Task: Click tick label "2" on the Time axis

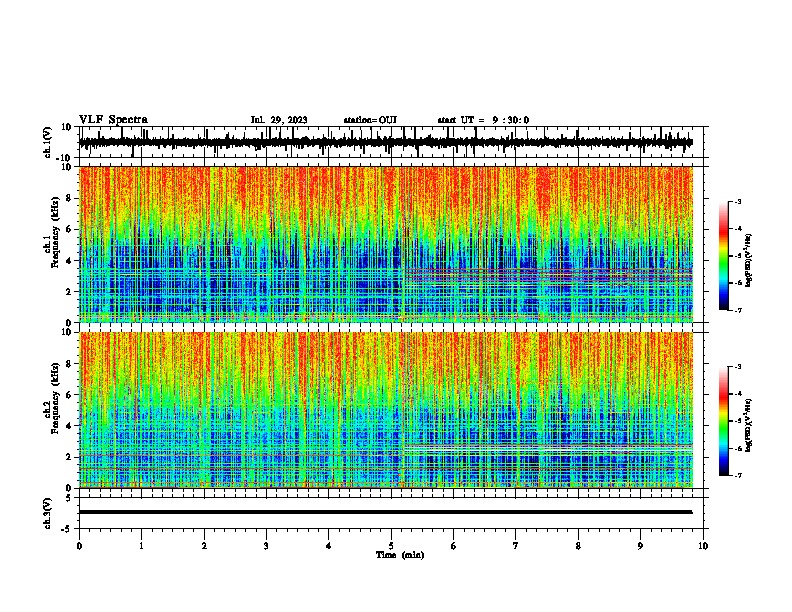Action: 204,546
